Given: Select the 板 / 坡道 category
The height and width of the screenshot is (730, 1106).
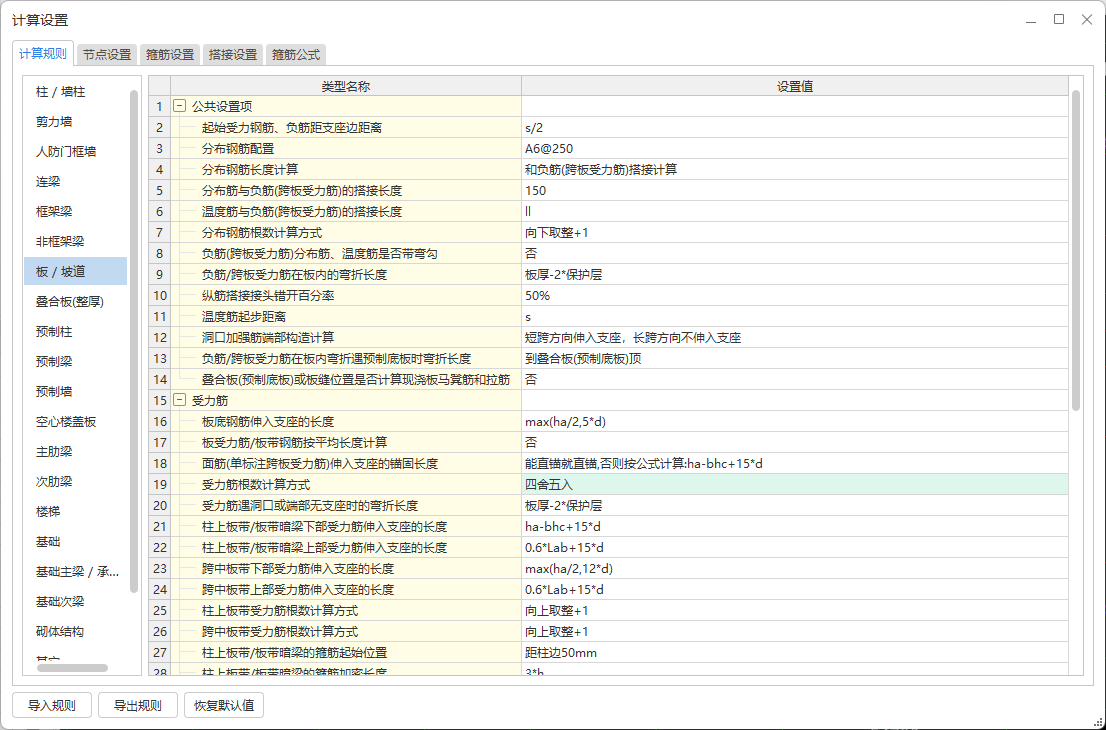Looking at the screenshot, I should pyautogui.click(x=75, y=272).
